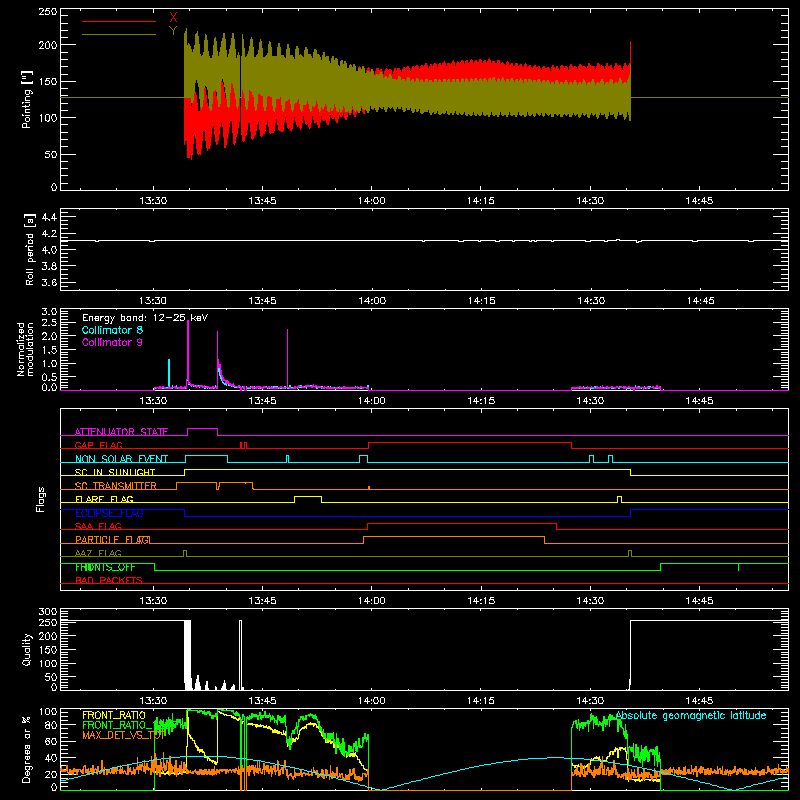Click the 100 tick on Degrees or % axis
The height and width of the screenshot is (800, 800).
tap(48, 711)
